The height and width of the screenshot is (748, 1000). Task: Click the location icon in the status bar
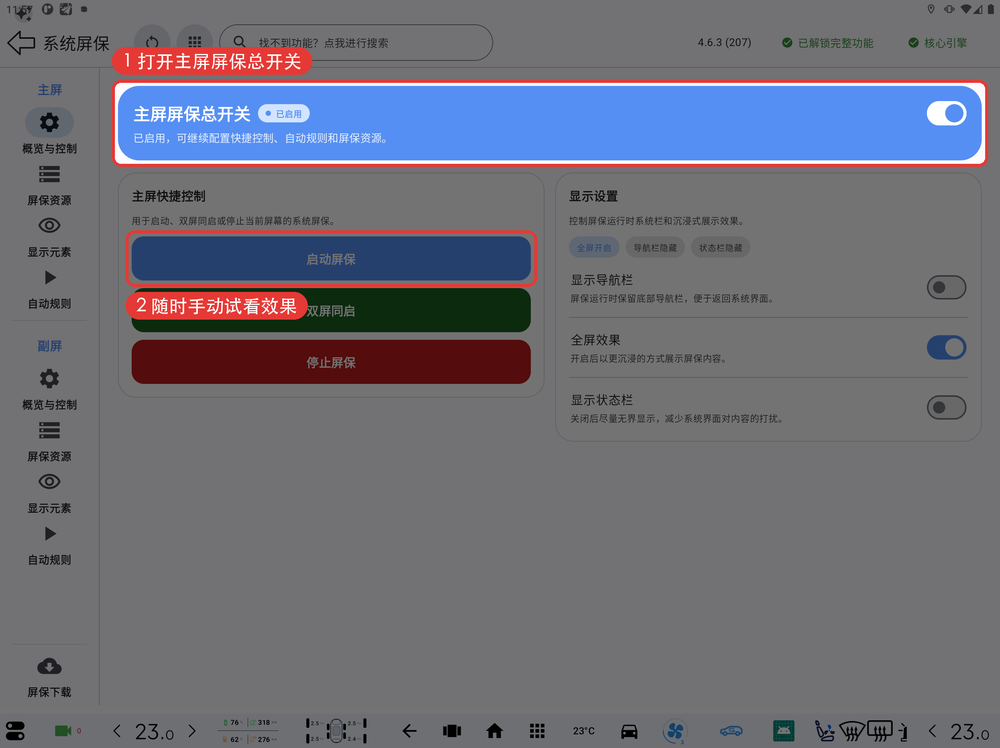931,9
